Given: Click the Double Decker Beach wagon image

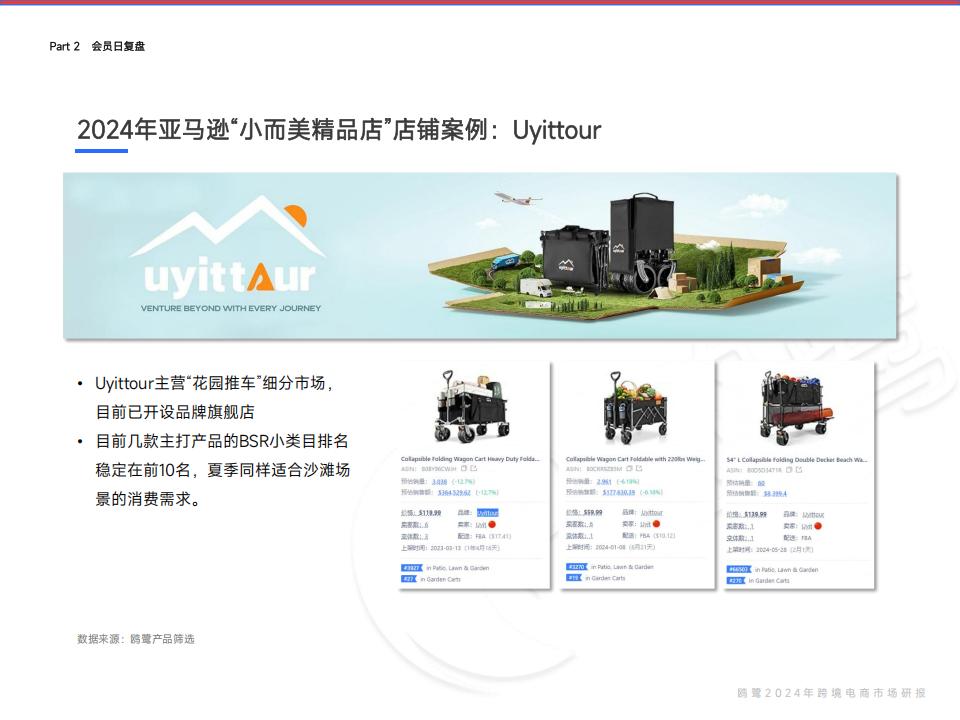Looking at the screenshot, I should click(x=795, y=407).
